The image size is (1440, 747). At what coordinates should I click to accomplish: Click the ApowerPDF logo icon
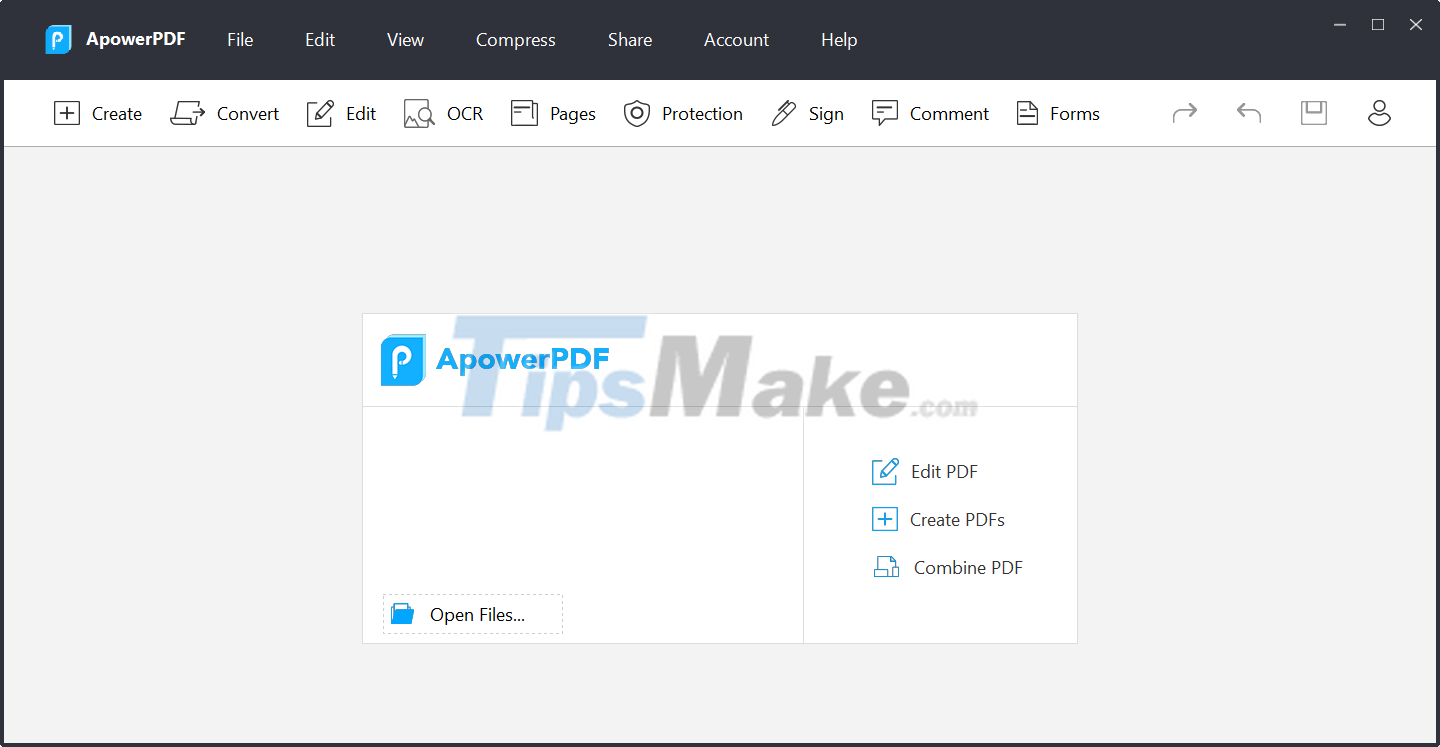point(58,39)
